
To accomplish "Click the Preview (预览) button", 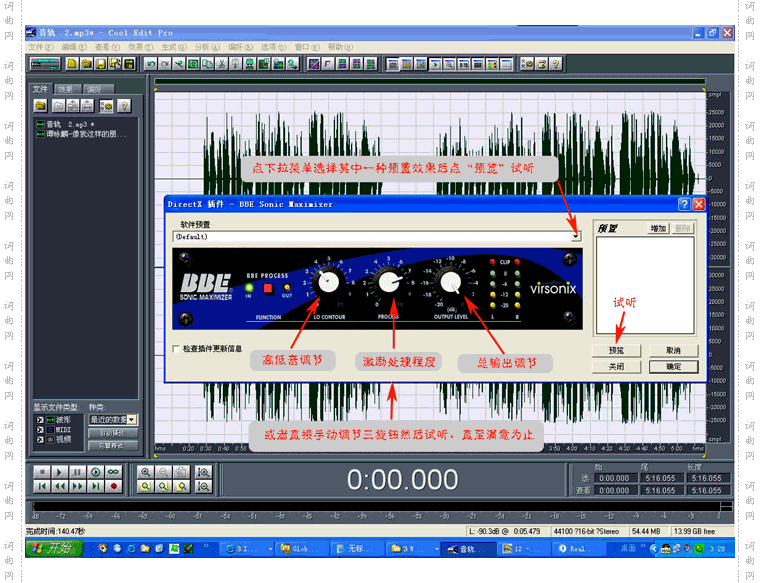I will point(616,350).
